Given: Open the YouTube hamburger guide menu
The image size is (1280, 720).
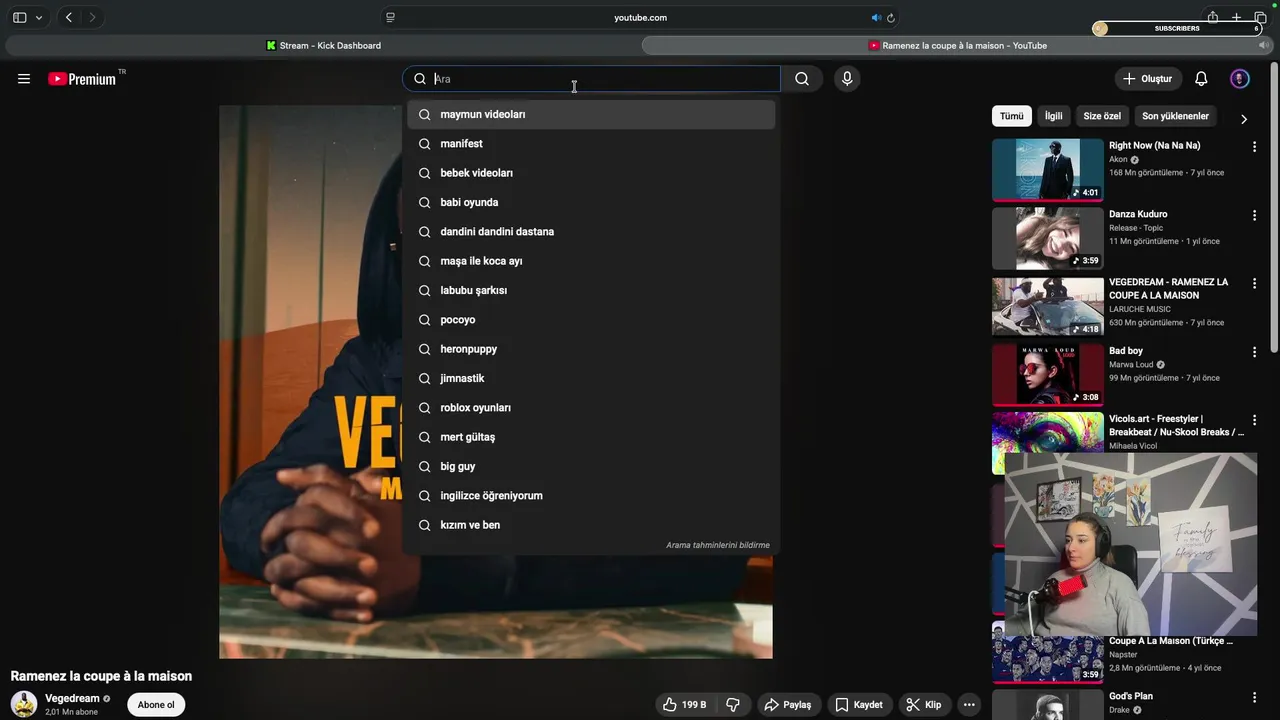Looking at the screenshot, I should [24, 79].
